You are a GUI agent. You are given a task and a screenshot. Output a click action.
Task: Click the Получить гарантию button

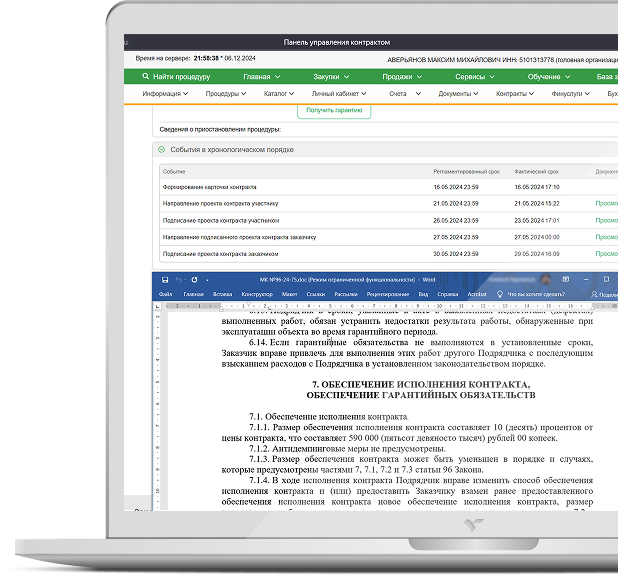pos(334,110)
